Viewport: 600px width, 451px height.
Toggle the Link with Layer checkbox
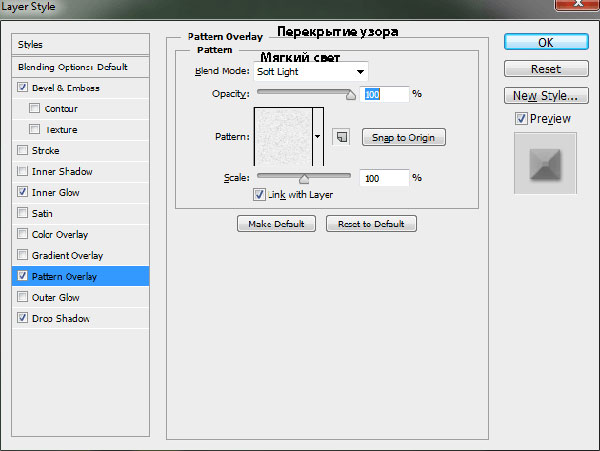[x=259, y=194]
